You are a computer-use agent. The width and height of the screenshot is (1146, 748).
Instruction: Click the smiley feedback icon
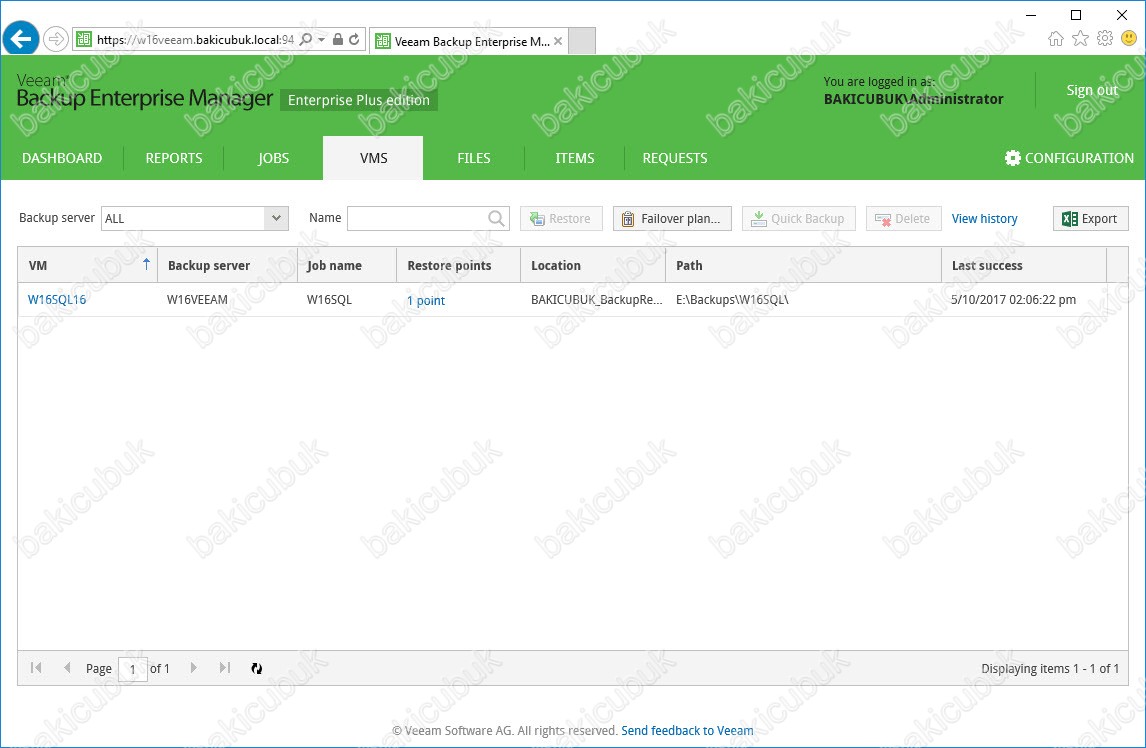click(x=1129, y=38)
